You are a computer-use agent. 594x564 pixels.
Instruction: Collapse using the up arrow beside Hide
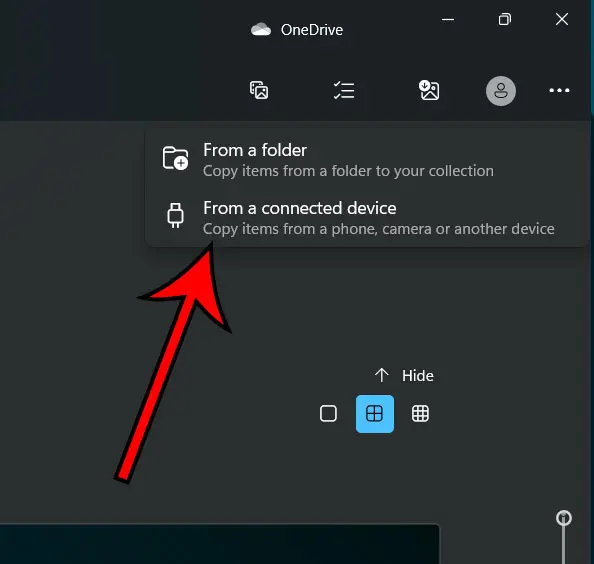point(381,375)
